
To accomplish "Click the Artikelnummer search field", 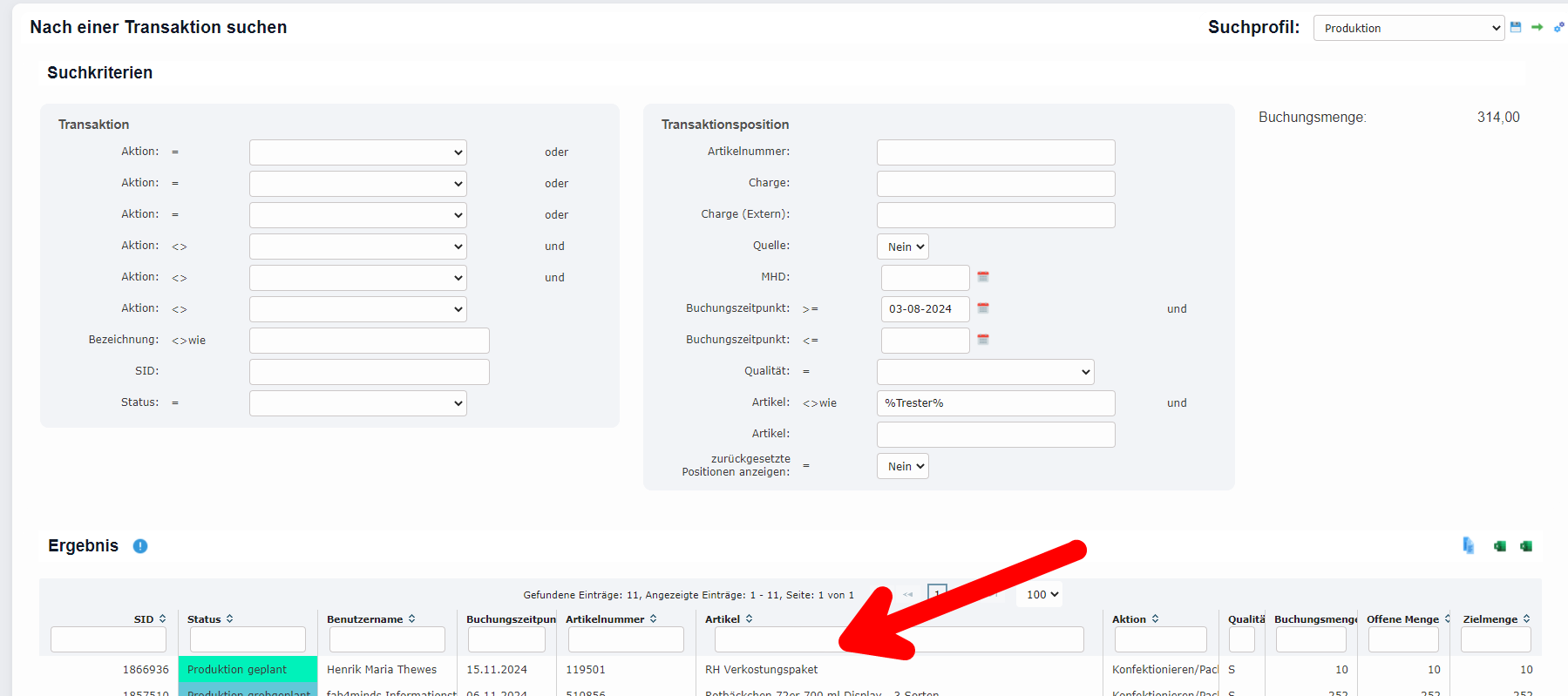I will point(995,152).
